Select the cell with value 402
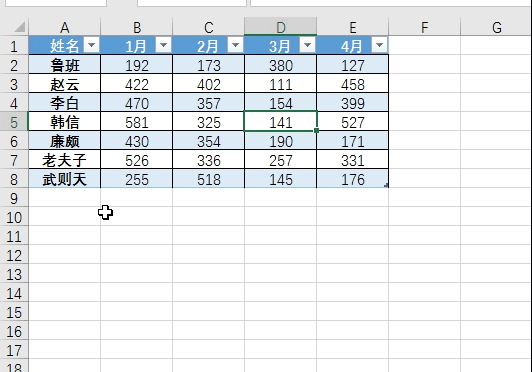Screen dimensions: 532x372 [208, 83]
